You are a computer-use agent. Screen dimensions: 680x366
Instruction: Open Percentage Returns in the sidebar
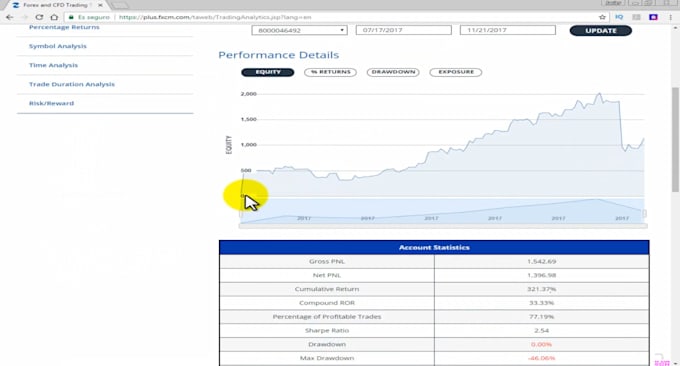[x=64, y=27]
